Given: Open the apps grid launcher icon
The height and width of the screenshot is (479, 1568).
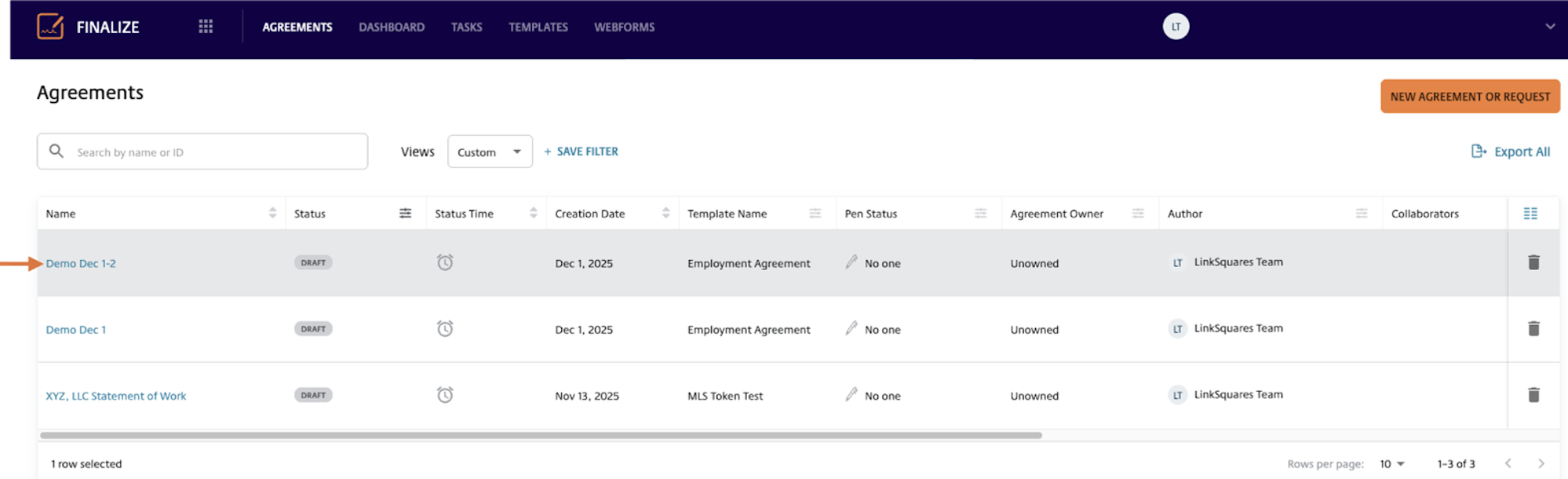Looking at the screenshot, I should [x=206, y=27].
